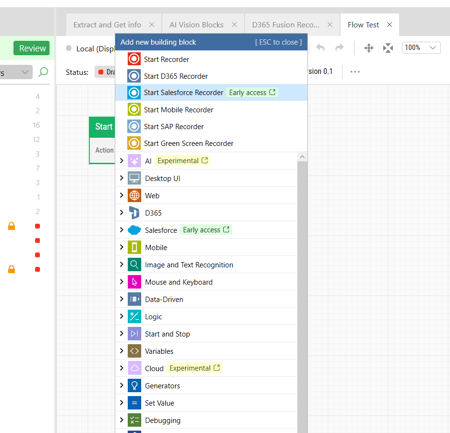The width and height of the screenshot is (450, 433).
Task: Click the green Review button
Action: point(32,48)
